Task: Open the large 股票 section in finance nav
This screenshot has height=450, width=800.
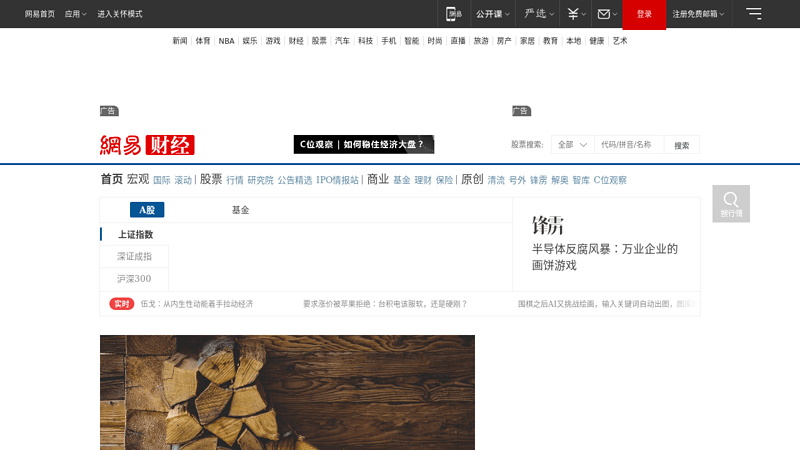Action: coord(211,179)
